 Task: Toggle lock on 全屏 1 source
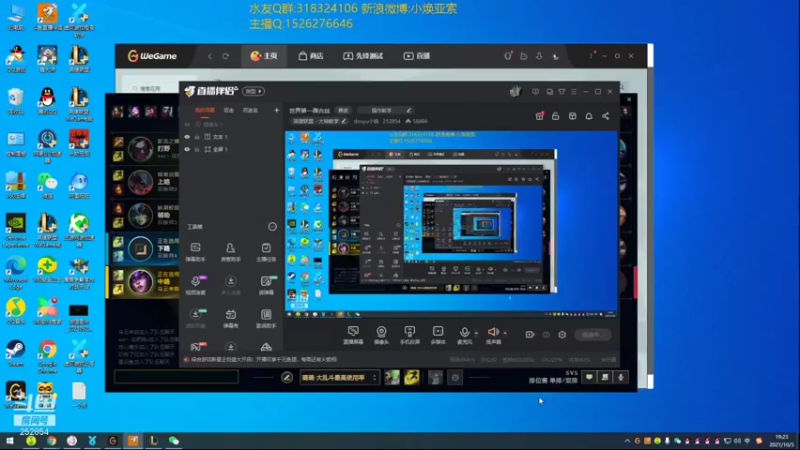(x=197, y=149)
